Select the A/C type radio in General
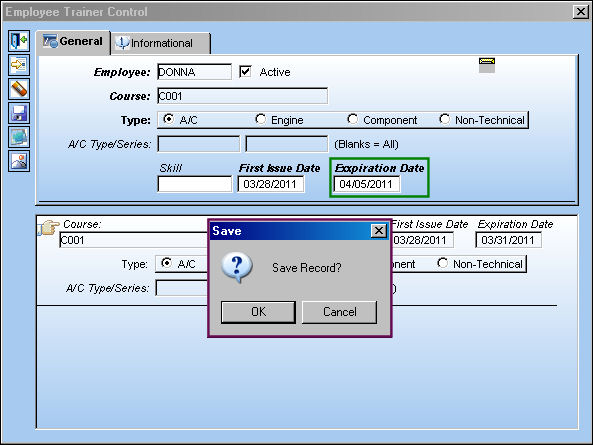Image resolution: width=593 pixels, height=445 pixels. (x=168, y=119)
